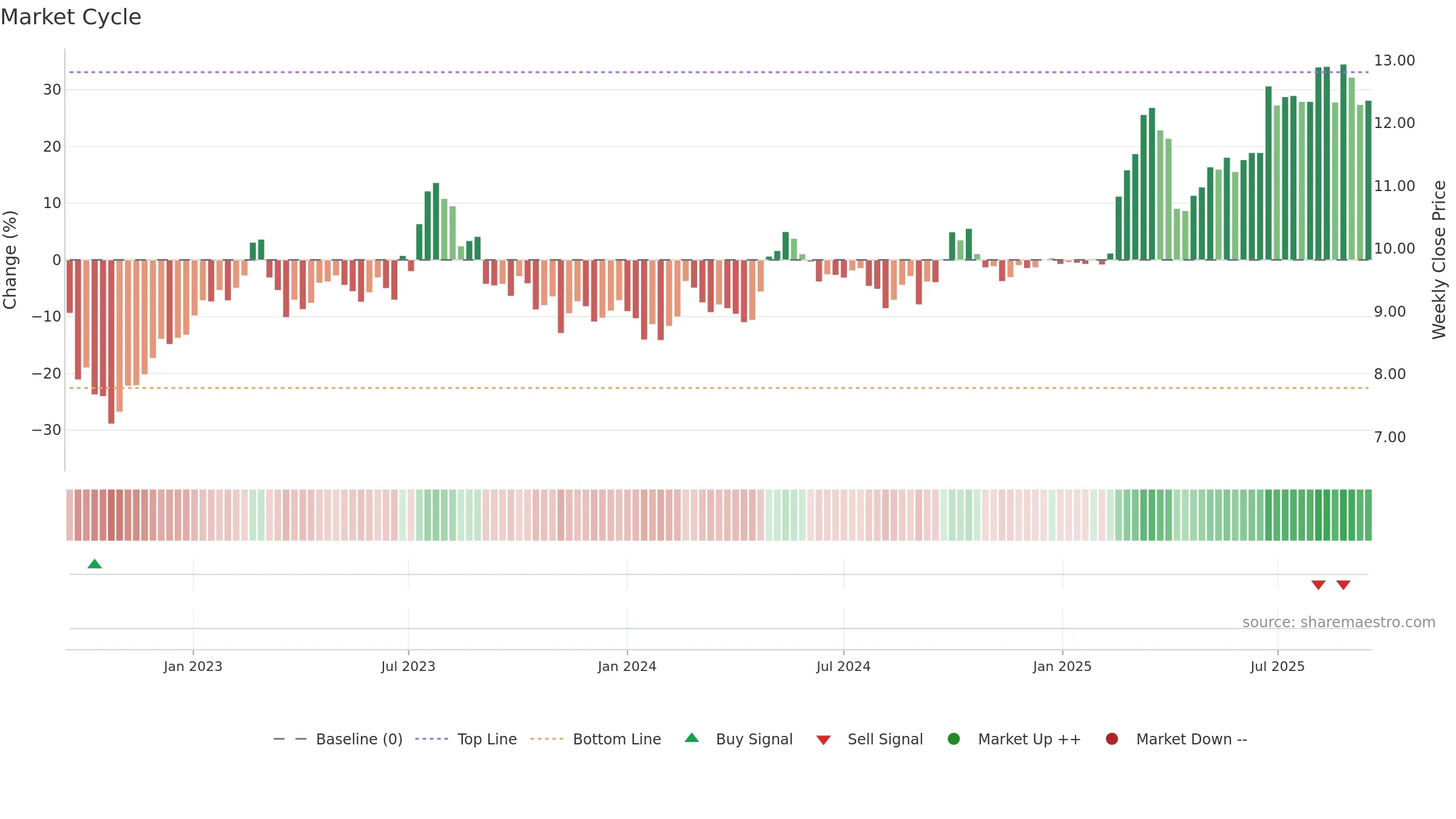Click the Jul 2025 axis label
Screen dimensions: 1456x819
coord(1278,667)
